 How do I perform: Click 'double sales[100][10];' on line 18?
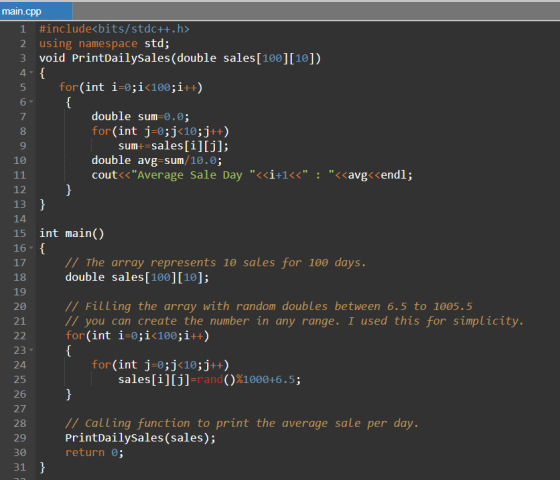coord(137,278)
